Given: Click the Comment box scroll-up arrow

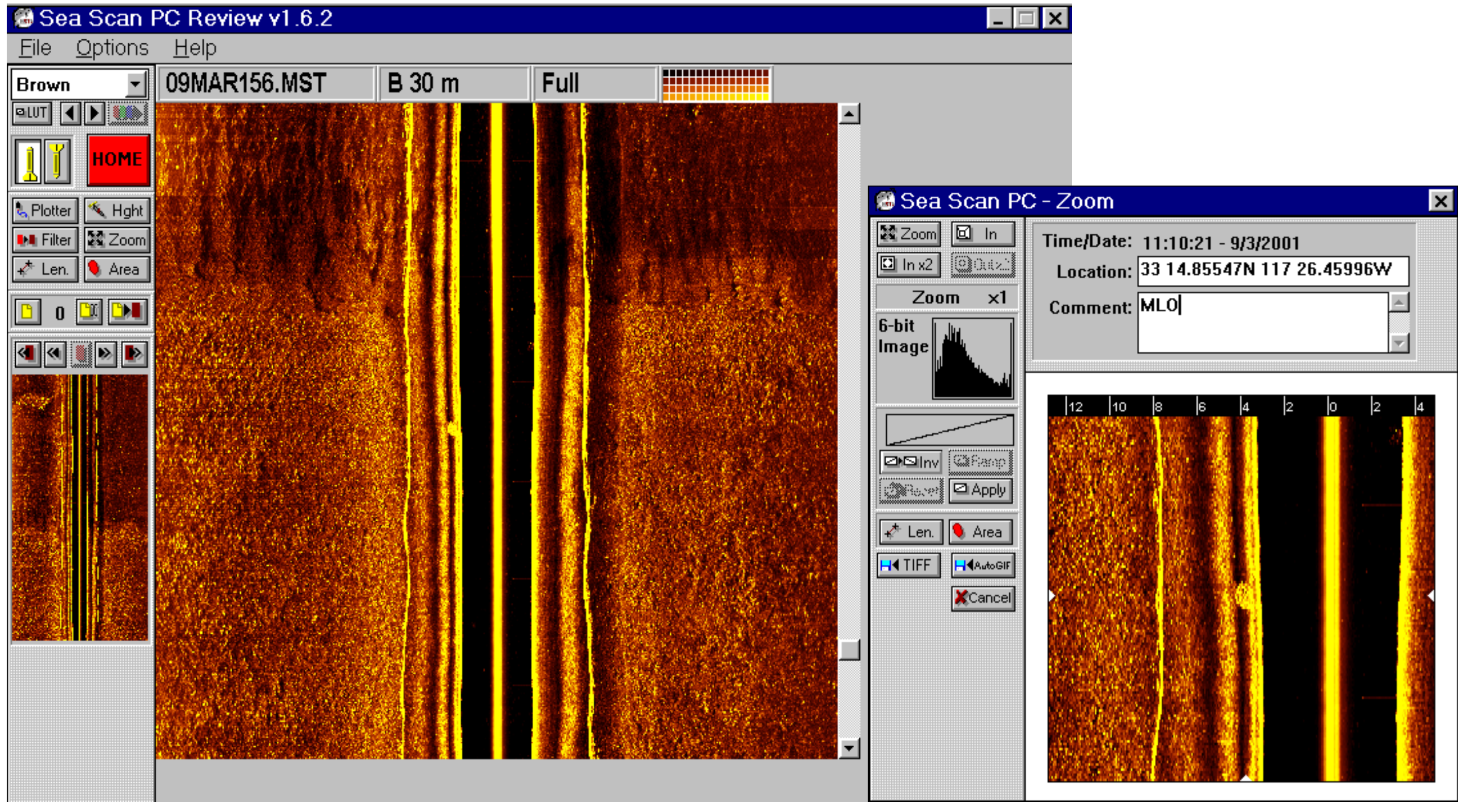Looking at the screenshot, I should point(1399,303).
